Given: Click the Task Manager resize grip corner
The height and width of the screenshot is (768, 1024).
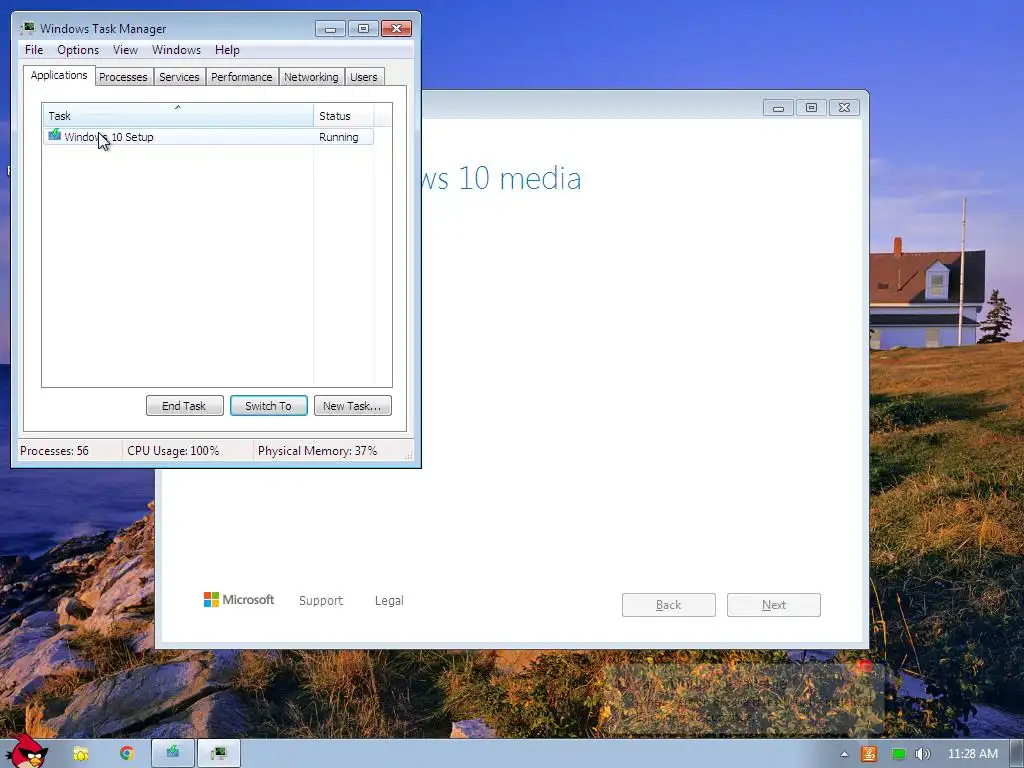Looking at the screenshot, I should [409, 456].
